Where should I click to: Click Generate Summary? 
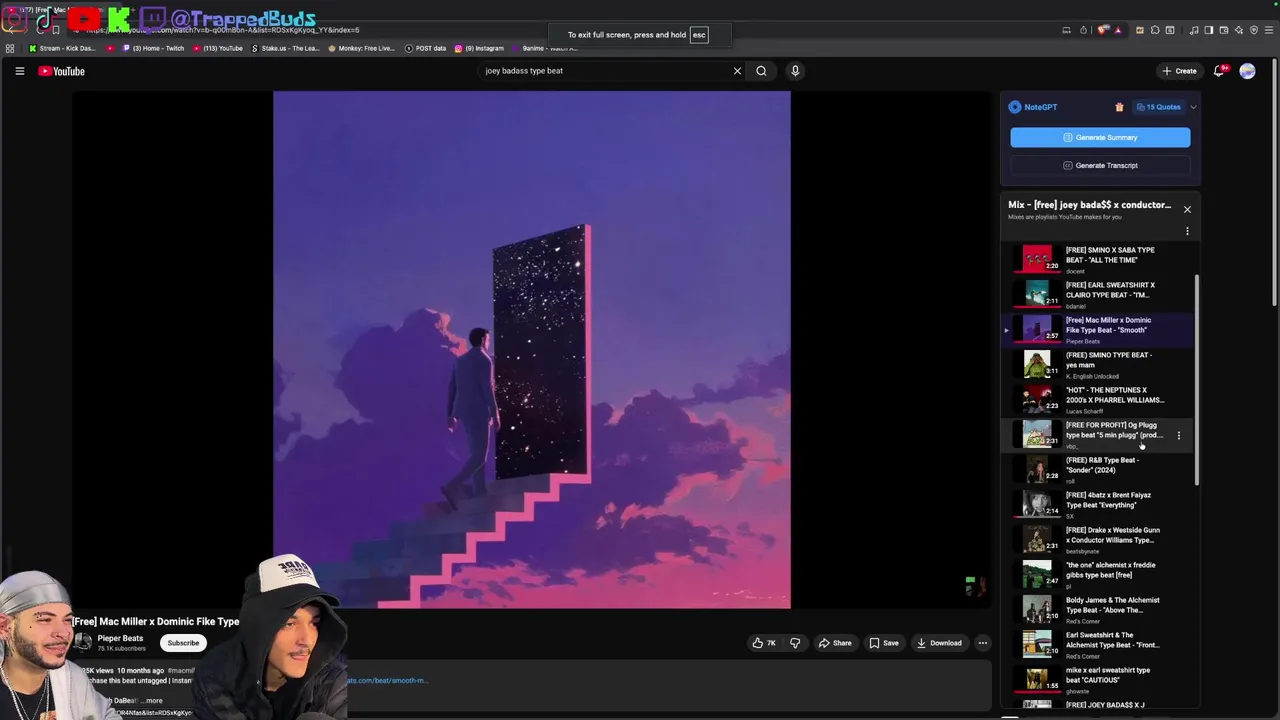tap(1100, 137)
